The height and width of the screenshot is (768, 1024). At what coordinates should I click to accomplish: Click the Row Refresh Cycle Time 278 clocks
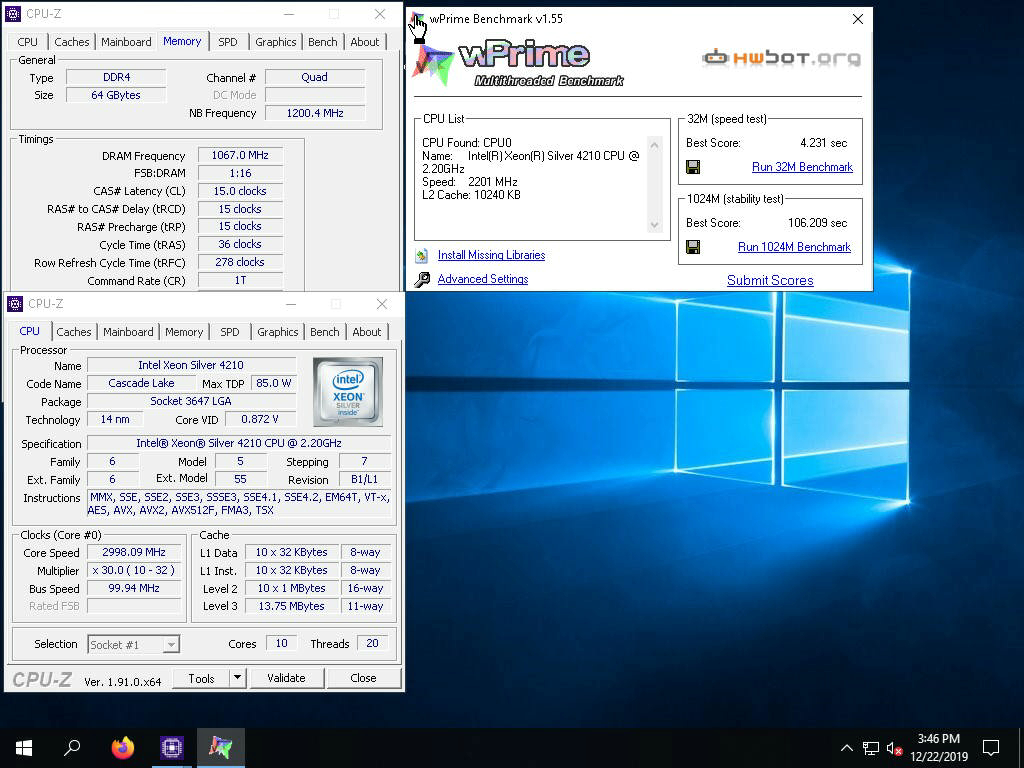point(240,262)
